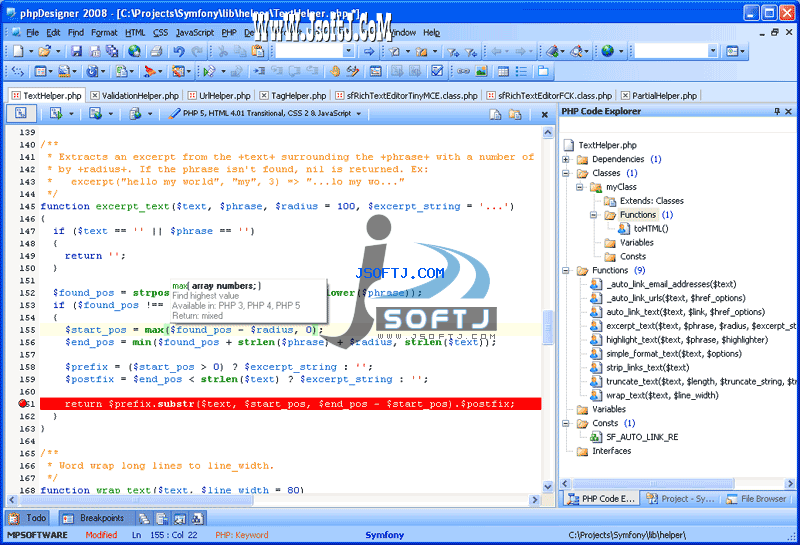Click the code beautifier brush icon

353,71
